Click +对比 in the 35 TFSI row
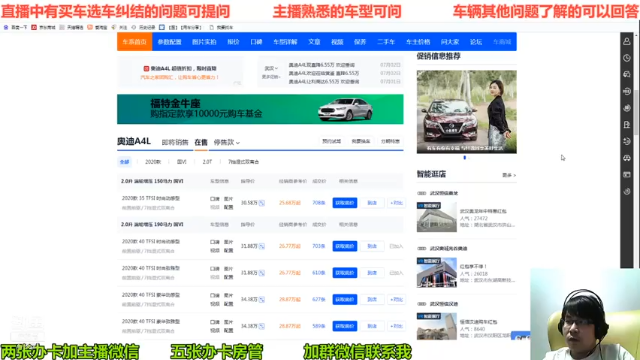This screenshot has width=640, height=360. tap(396, 203)
